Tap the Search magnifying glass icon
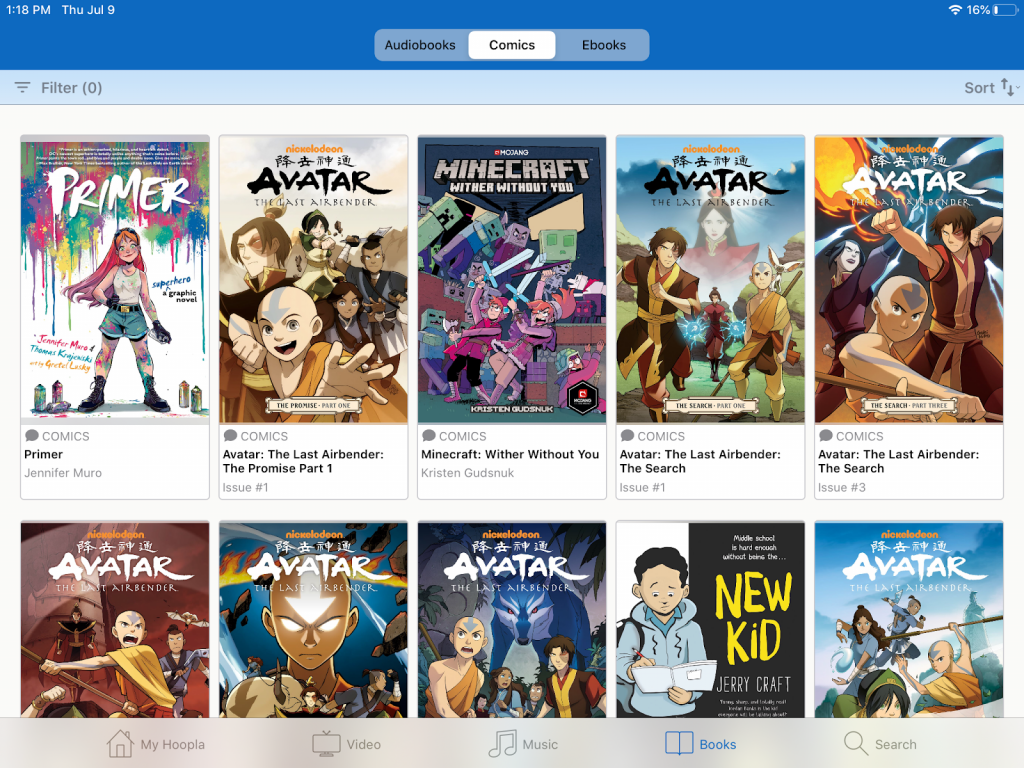 point(856,744)
